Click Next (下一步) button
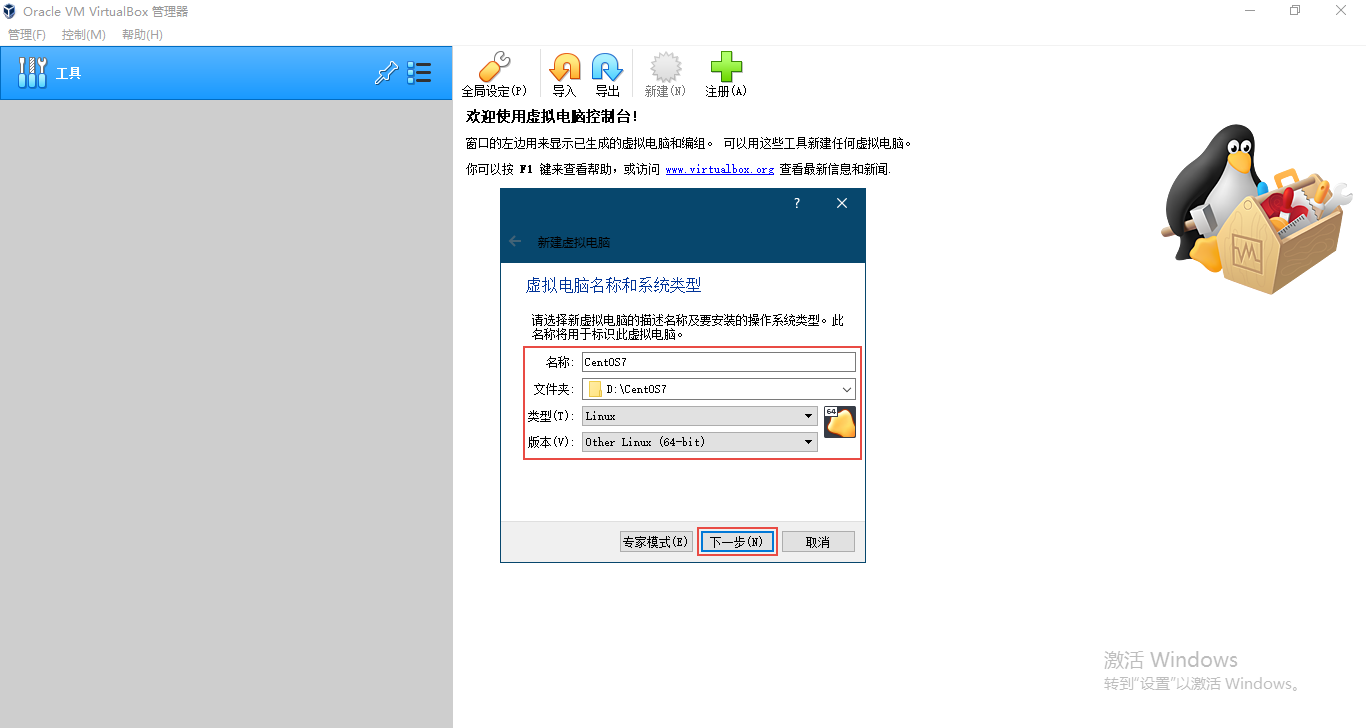1366x728 pixels. (x=737, y=542)
